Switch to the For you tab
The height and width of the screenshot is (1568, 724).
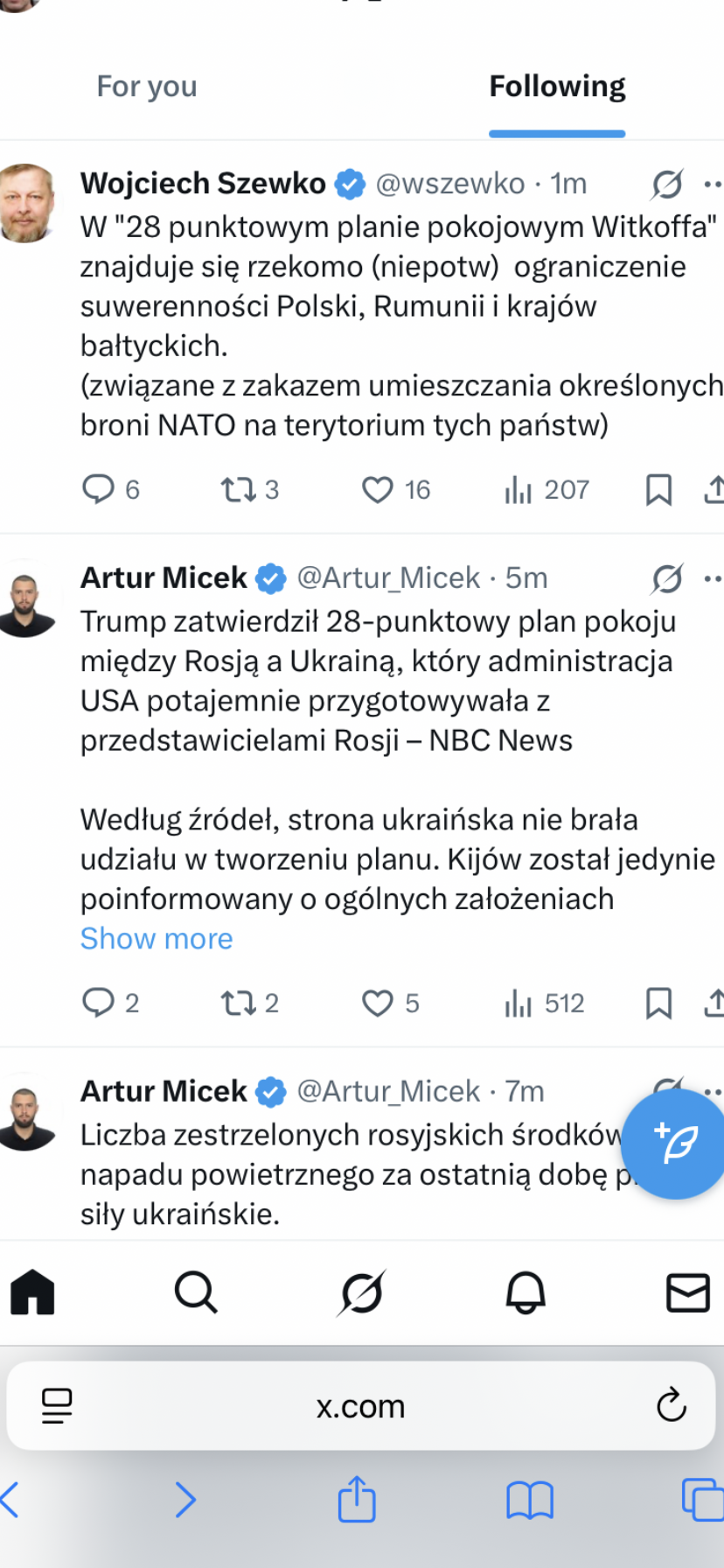tap(147, 87)
